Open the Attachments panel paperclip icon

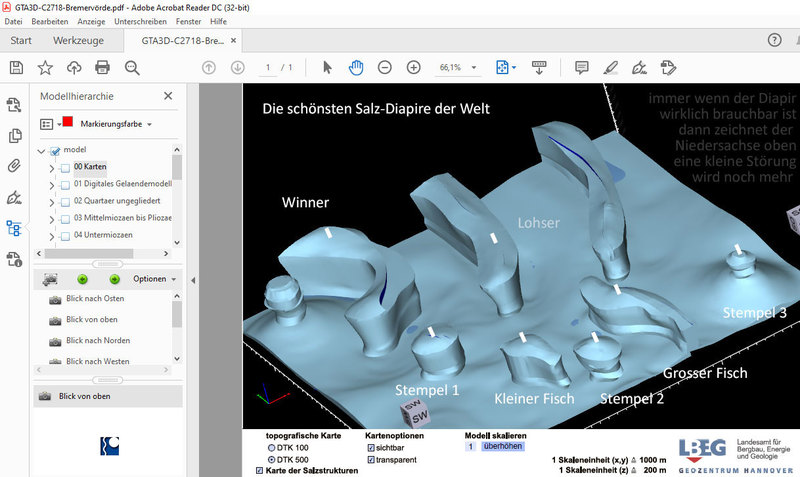[14, 166]
